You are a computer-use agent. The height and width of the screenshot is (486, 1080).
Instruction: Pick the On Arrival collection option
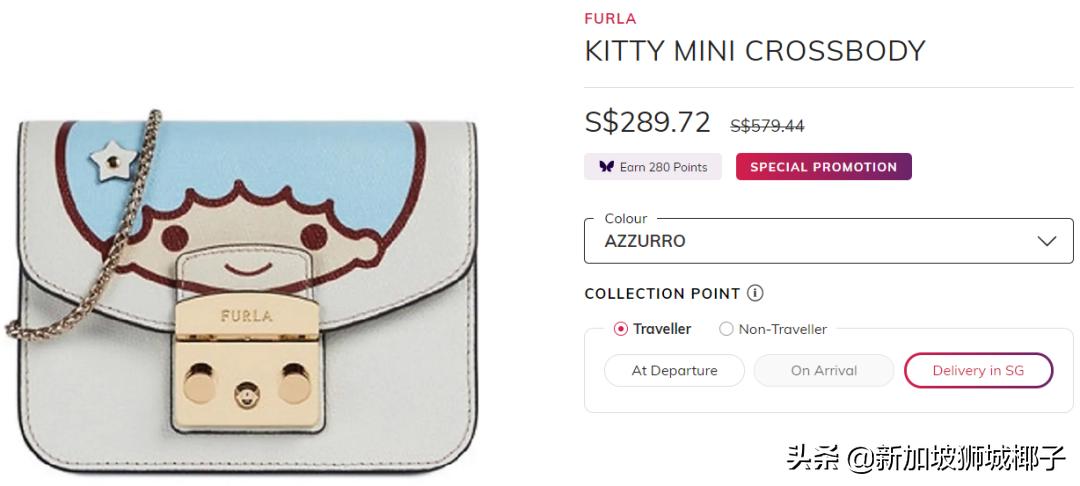824,370
